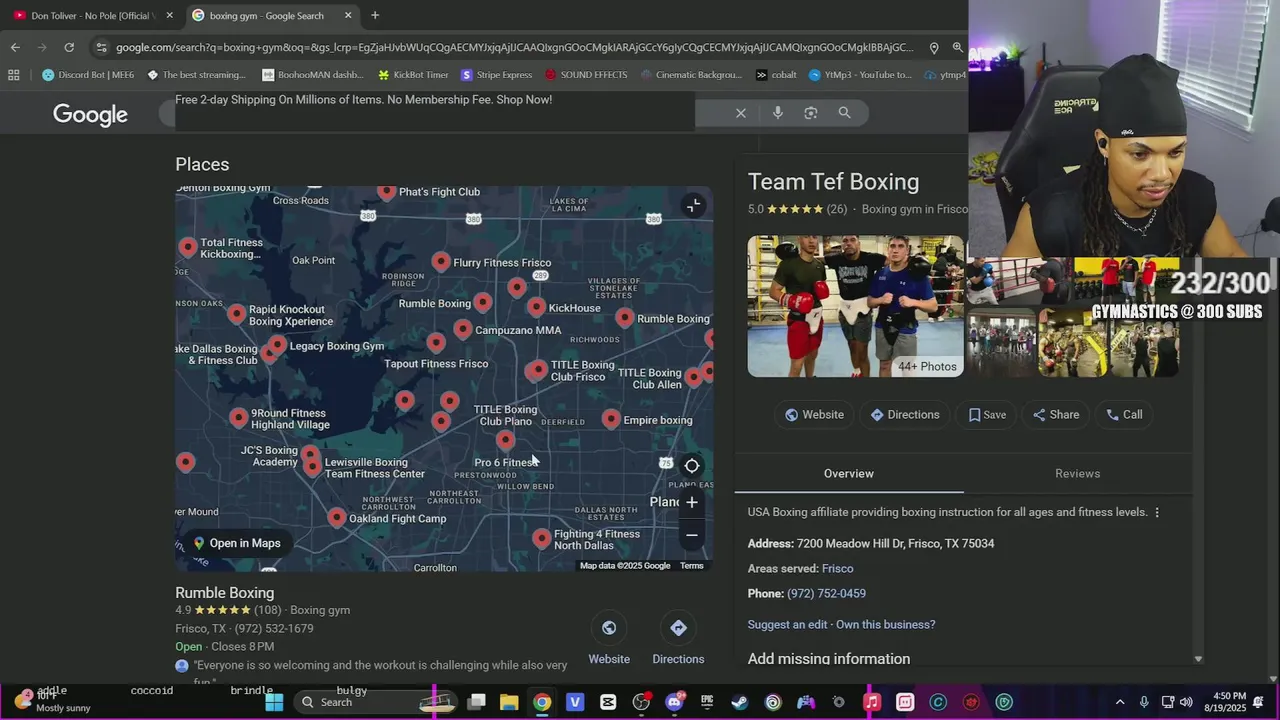This screenshot has width=1280, height=720.
Task: Center map on my location
Action: tap(692, 466)
